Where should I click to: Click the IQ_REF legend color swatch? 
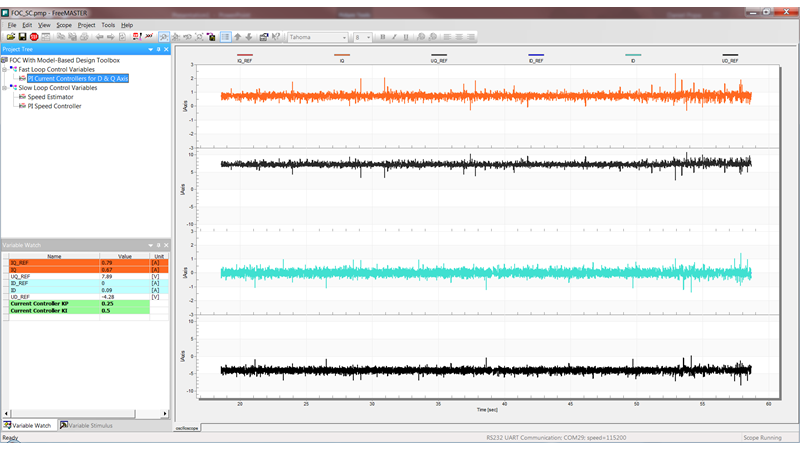(245, 55)
